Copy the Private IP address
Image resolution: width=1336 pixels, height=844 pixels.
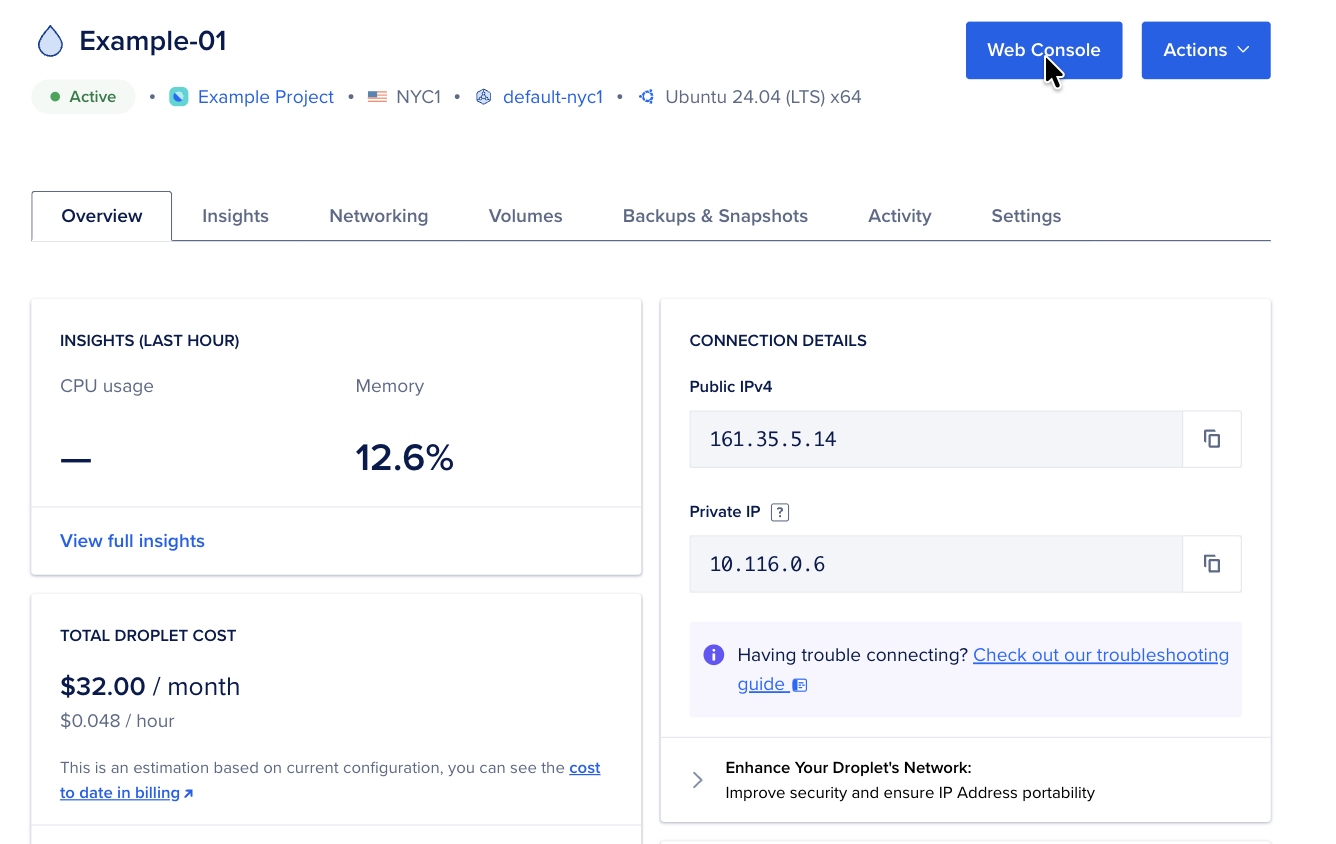pos(1211,563)
